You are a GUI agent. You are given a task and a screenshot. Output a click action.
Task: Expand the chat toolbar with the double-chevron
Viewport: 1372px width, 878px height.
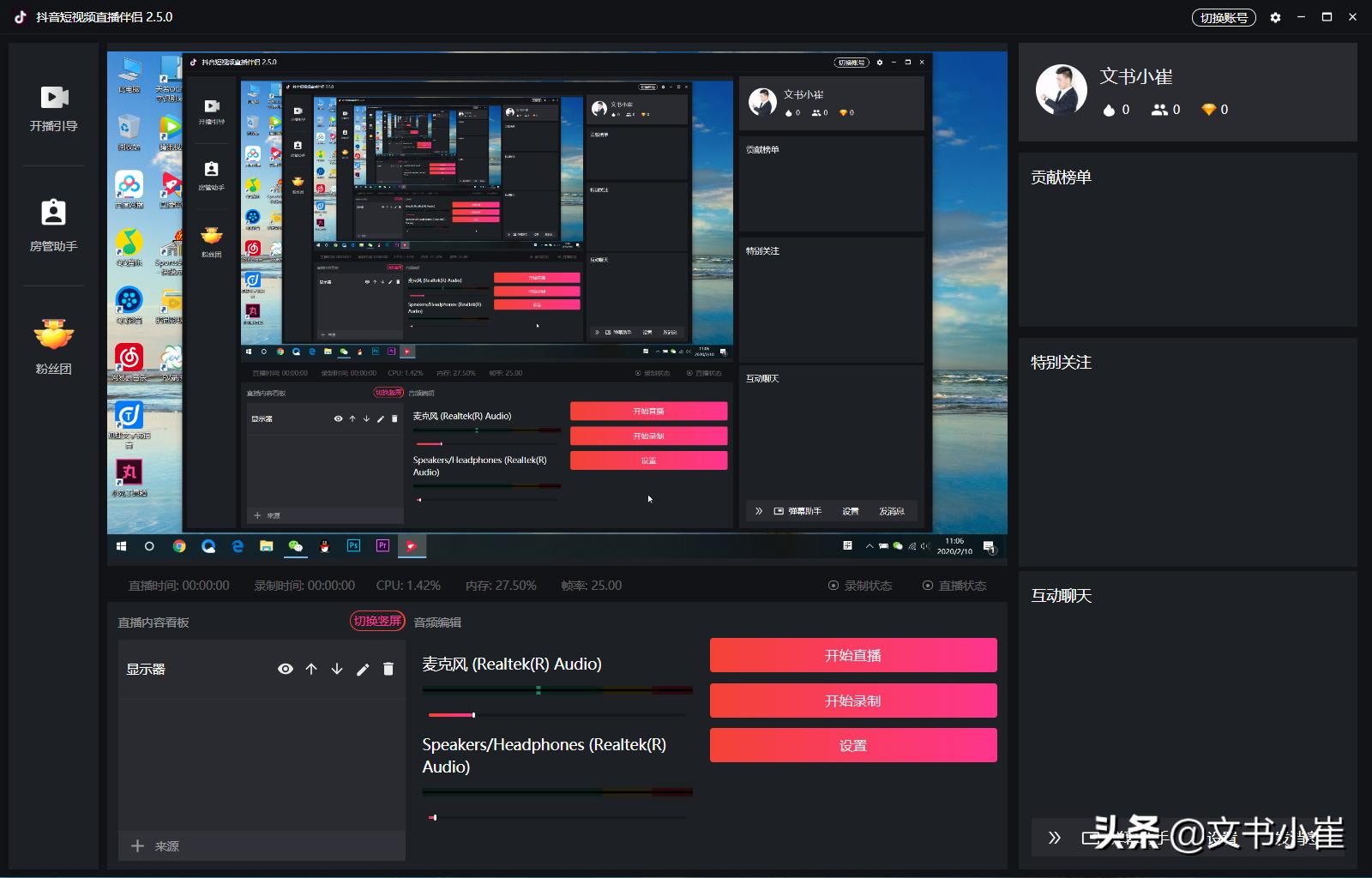(x=1055, y=838)
